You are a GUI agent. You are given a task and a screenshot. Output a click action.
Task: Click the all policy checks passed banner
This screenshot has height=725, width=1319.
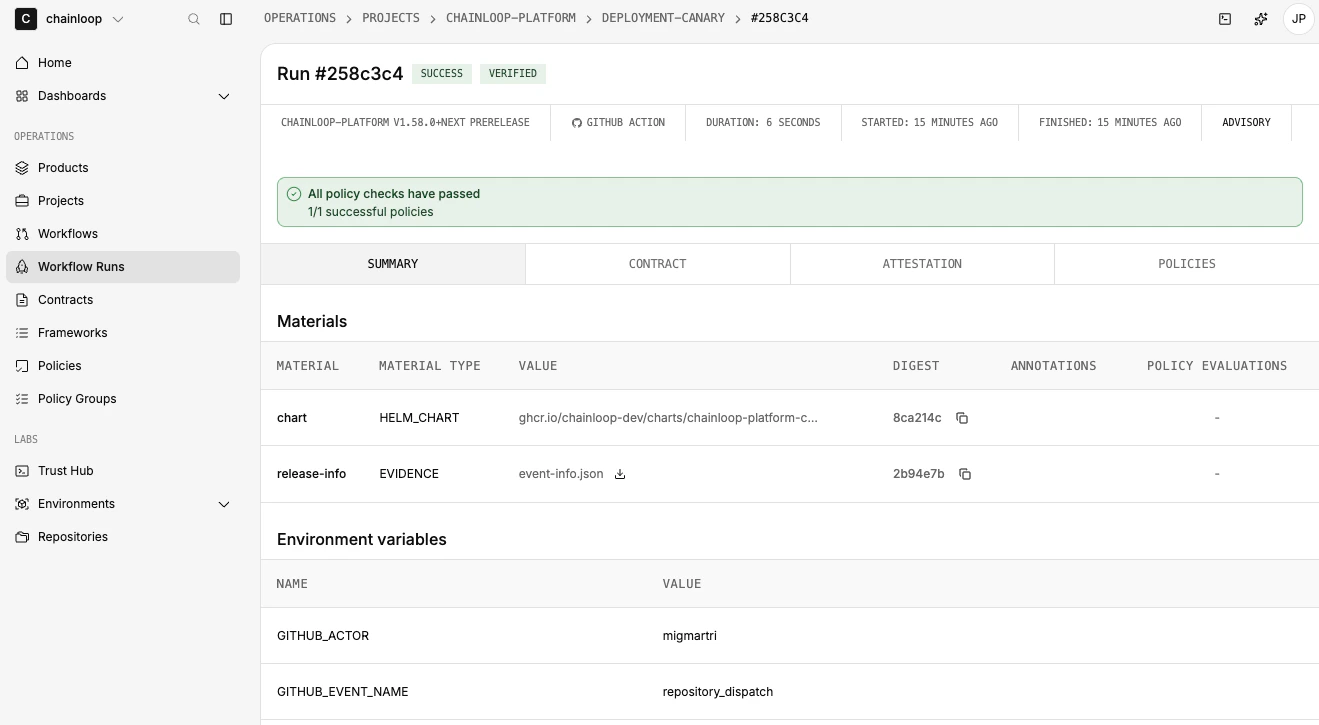(790, 202)
